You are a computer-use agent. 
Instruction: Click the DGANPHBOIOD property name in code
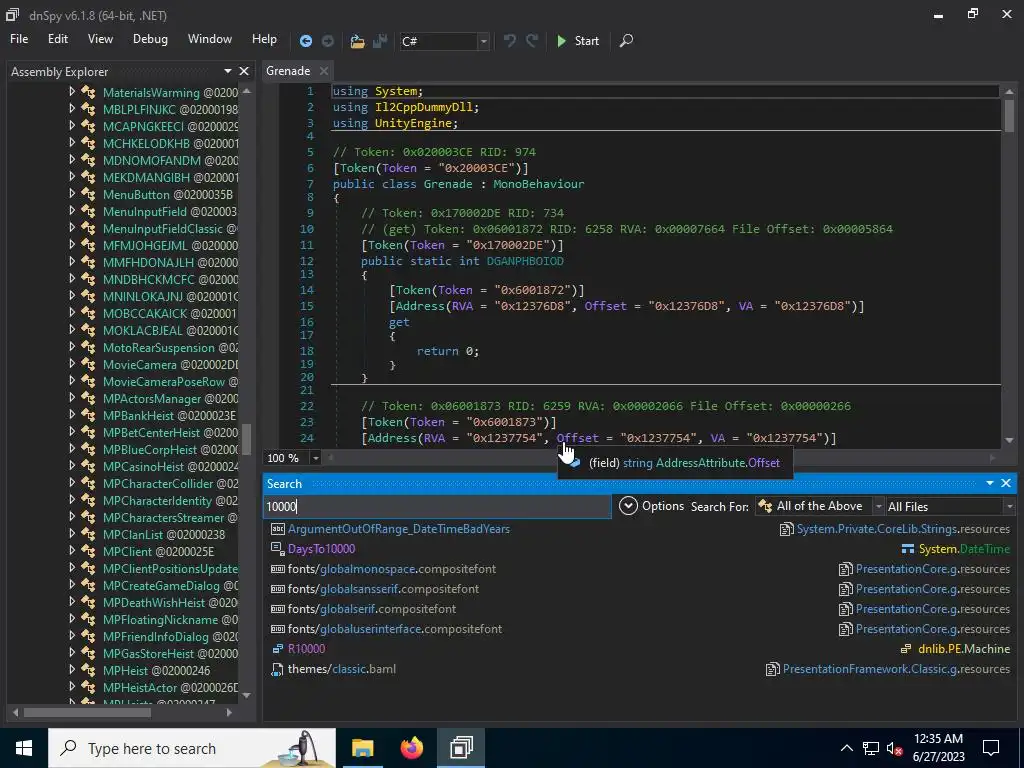tap(525, 261)
